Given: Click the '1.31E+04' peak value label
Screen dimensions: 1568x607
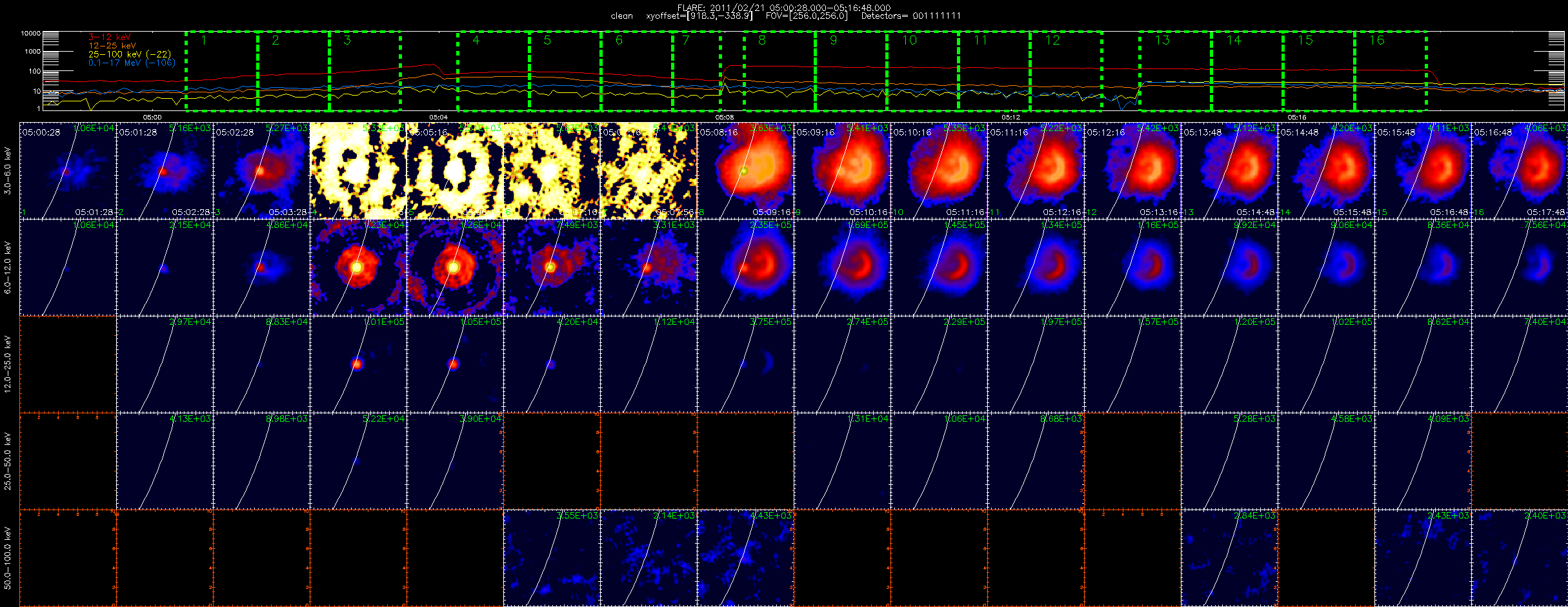Looking at the screenshot, I should 868,419.
